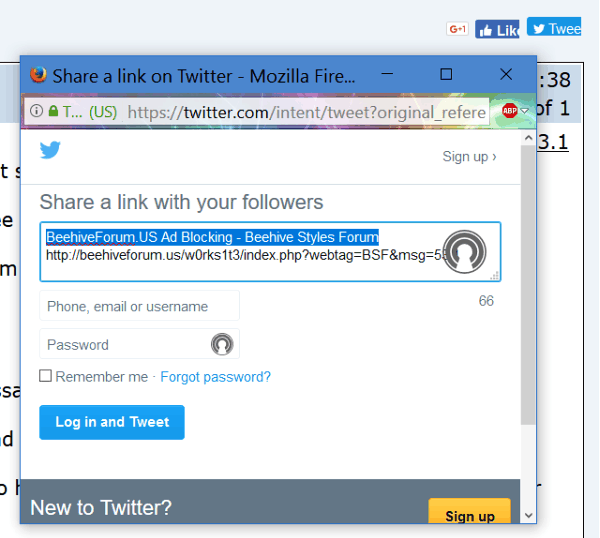Focus the Phone, email or username field
600x538 pixels.
coord(140,306)
